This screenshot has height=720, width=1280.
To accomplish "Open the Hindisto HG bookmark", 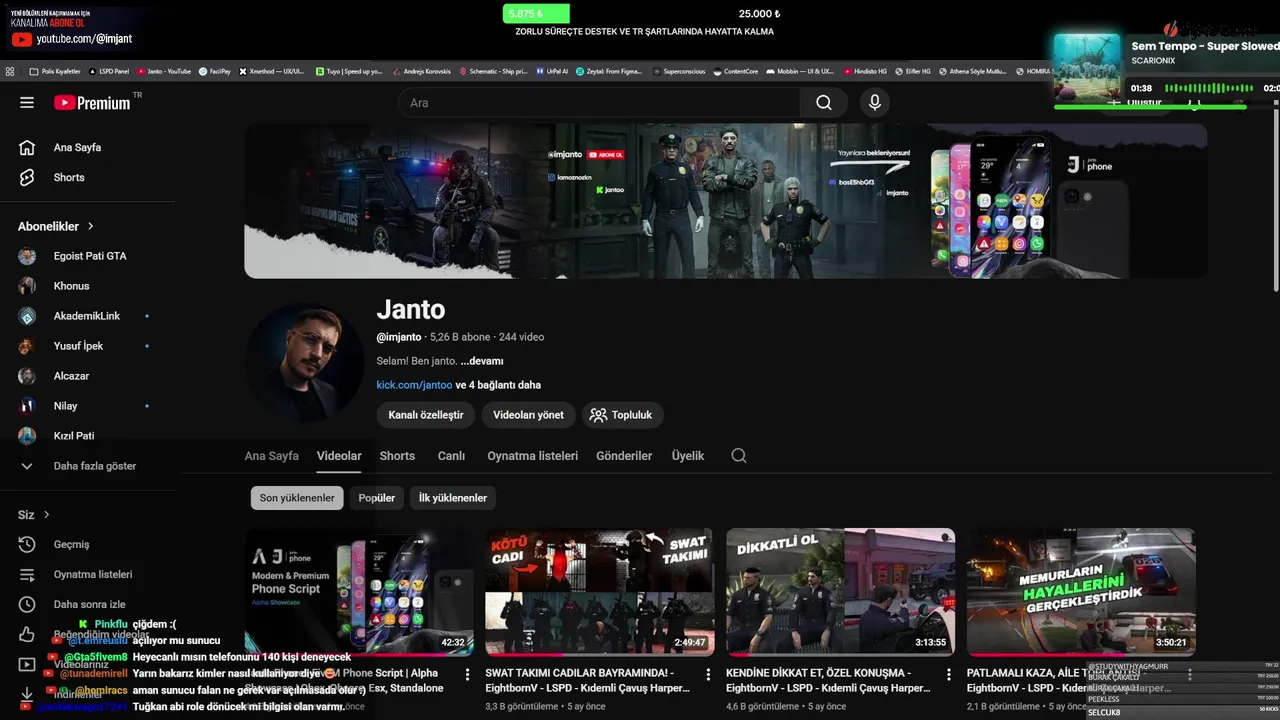I will tap(865, 72).
